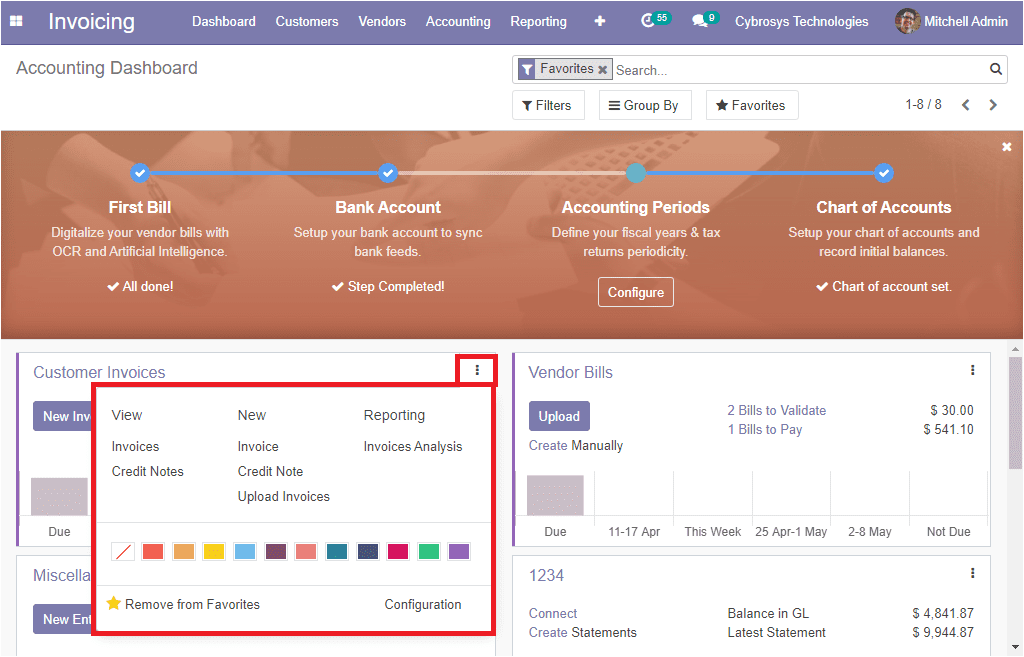Click Remove from Favorites
1024x657 pixels.
[192, 605]
